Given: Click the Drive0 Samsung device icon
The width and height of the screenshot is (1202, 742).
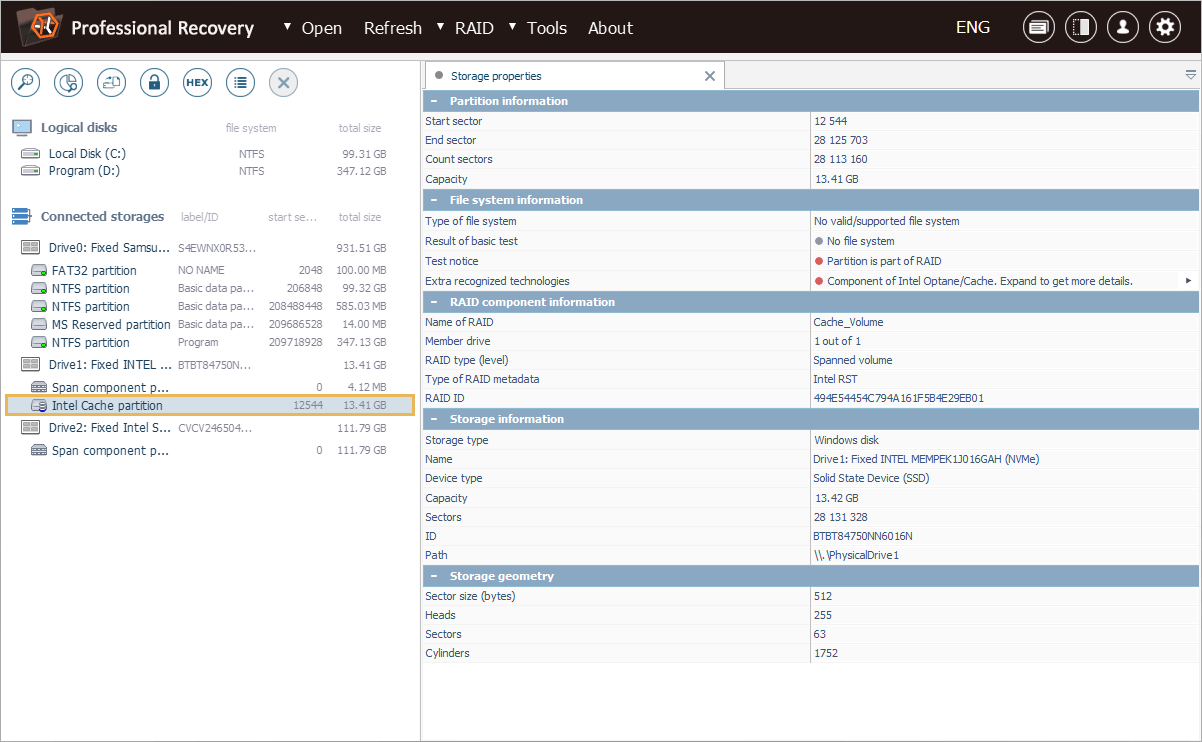Looking at the screenshot, I should [x=31, y=248].
